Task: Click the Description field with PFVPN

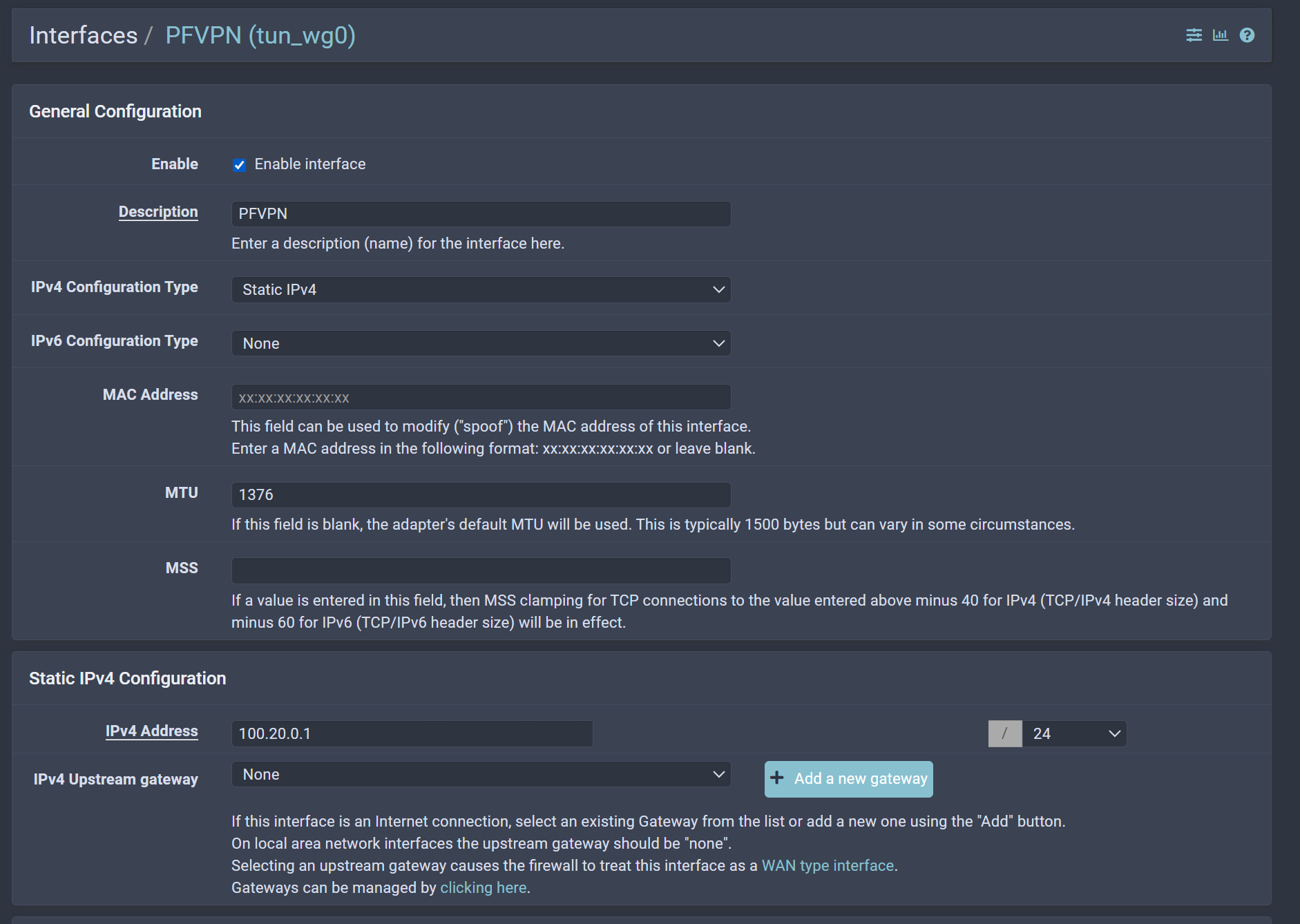Action: (481, 214)
